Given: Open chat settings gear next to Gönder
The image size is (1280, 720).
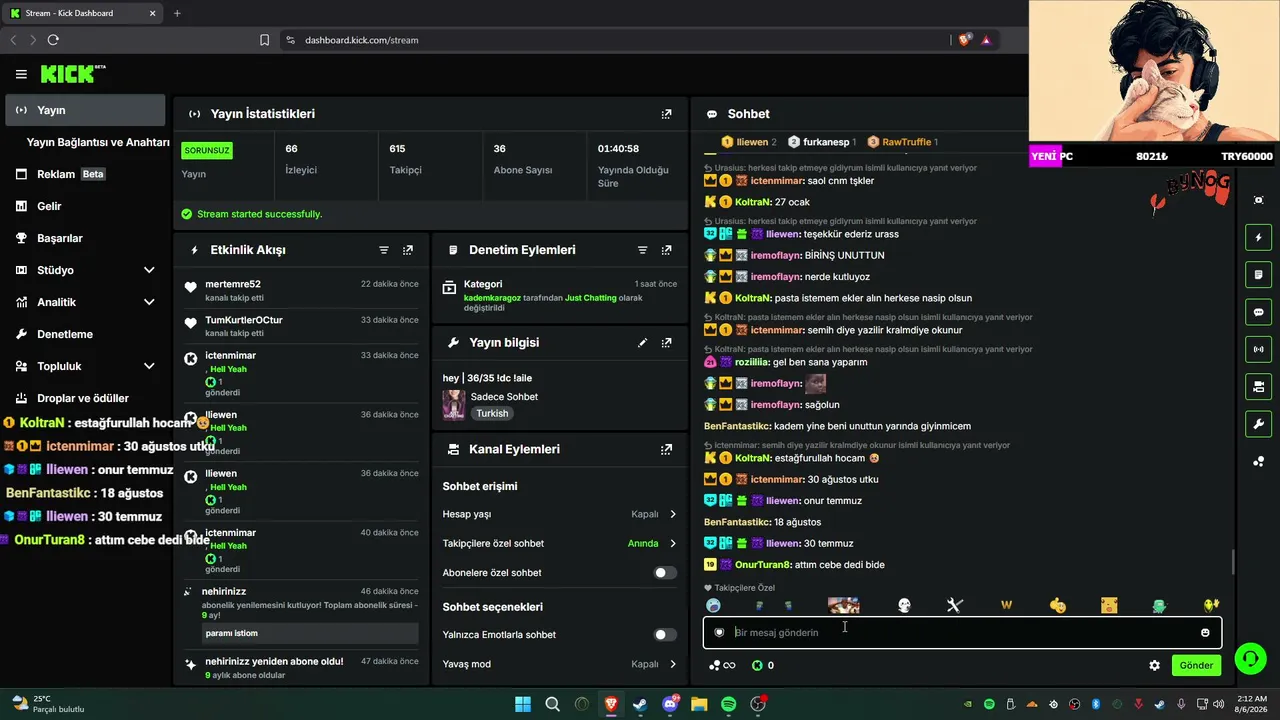Looking at the screenshot, I should (x=1154, y=665).
